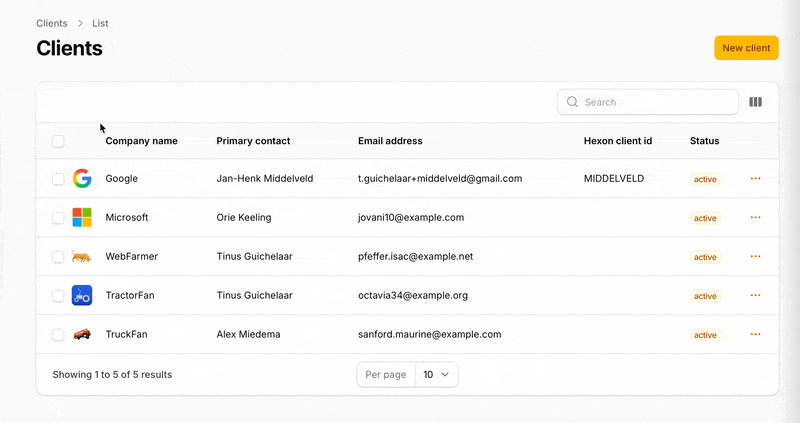Screen dimensions: 800x423
Task: Click the active badge in Google row
Action: [705, 179]
